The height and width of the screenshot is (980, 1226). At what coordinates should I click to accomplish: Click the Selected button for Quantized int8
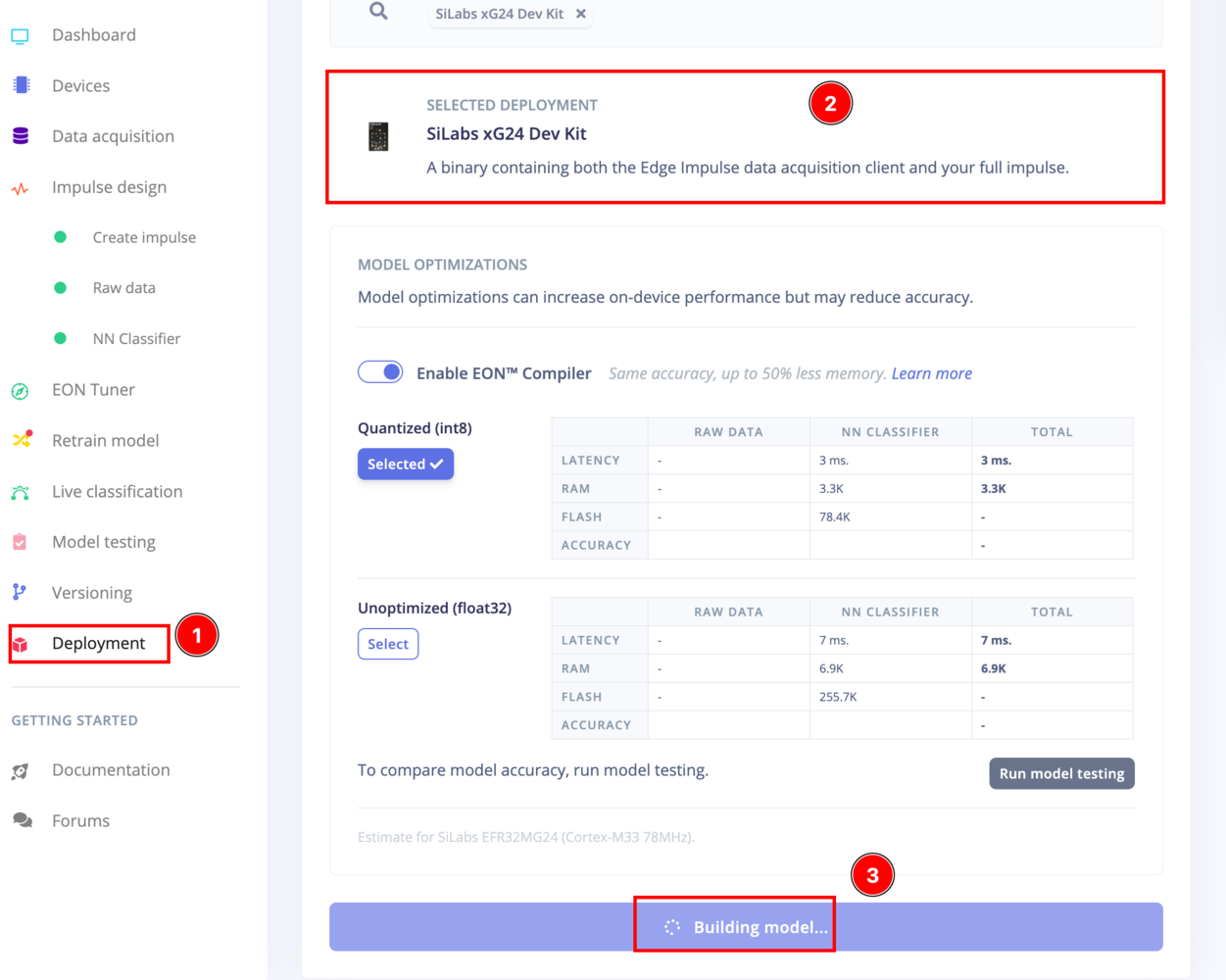405,465
